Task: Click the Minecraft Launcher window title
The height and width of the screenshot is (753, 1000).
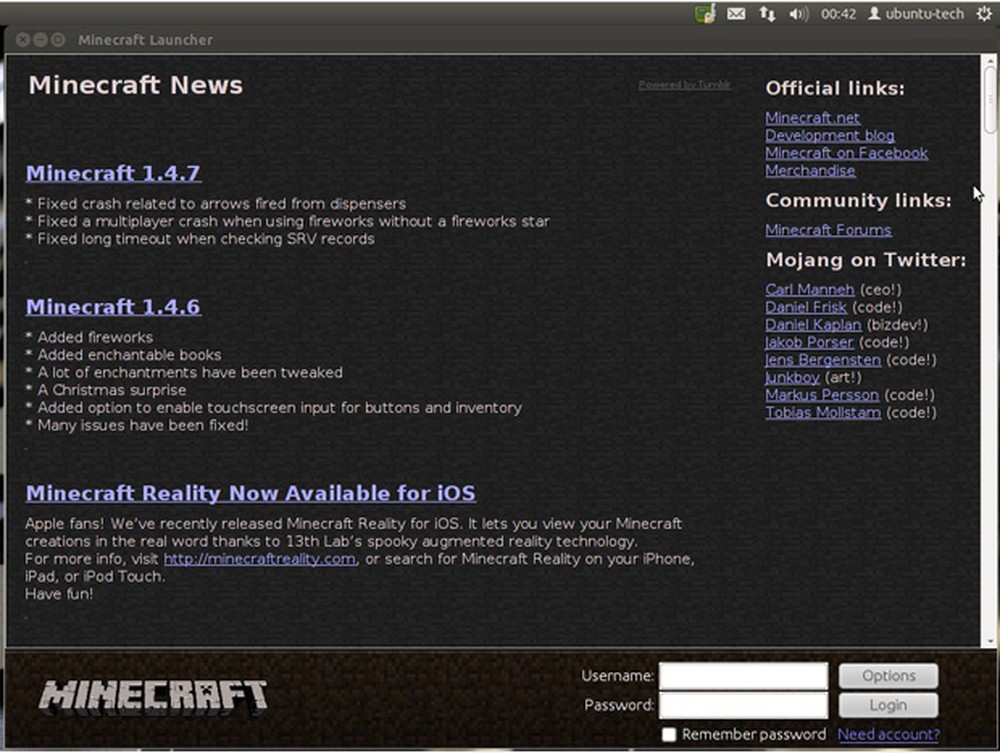Action: (x=145, y=40)
